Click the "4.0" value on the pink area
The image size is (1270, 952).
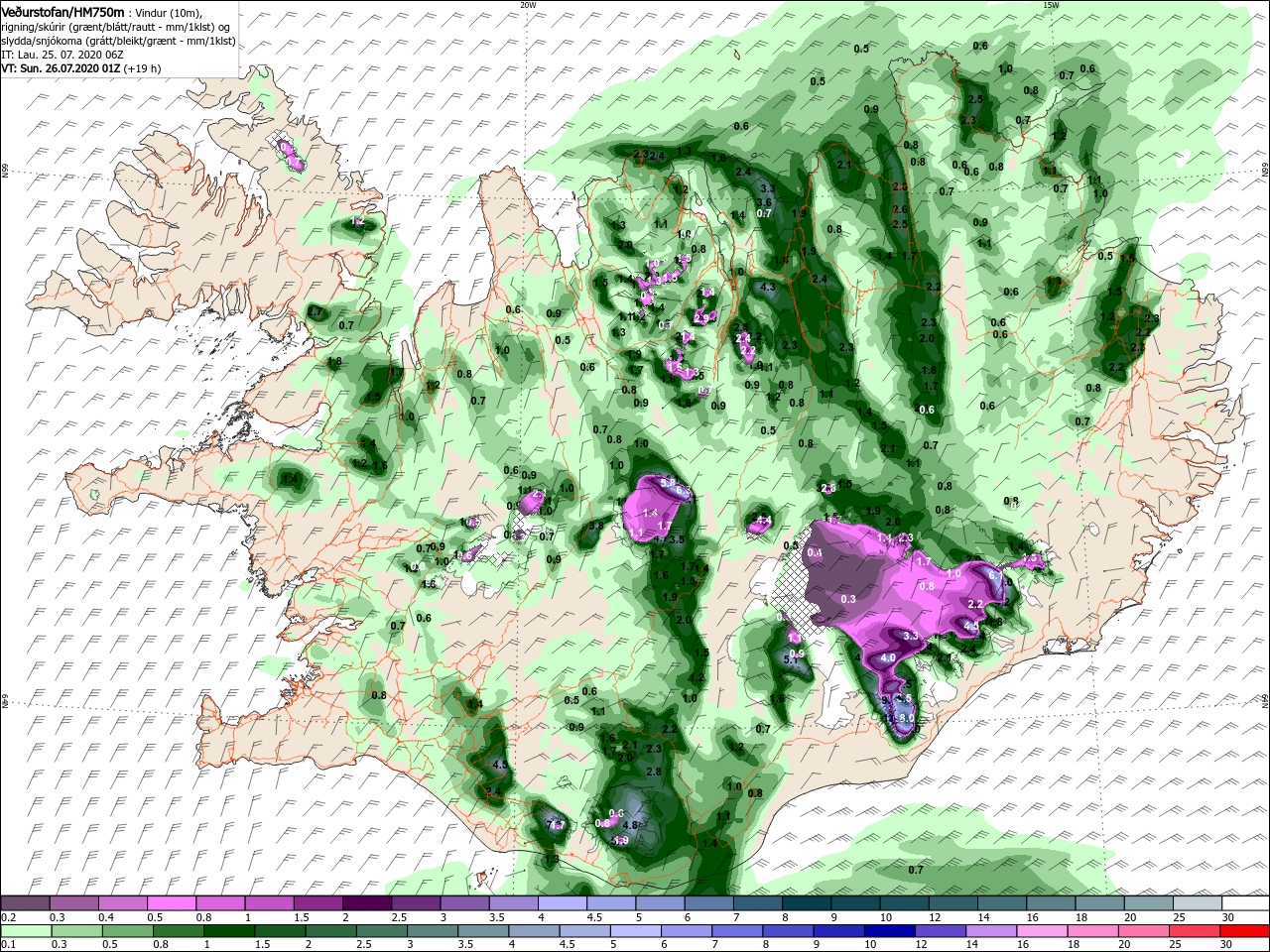888,657
